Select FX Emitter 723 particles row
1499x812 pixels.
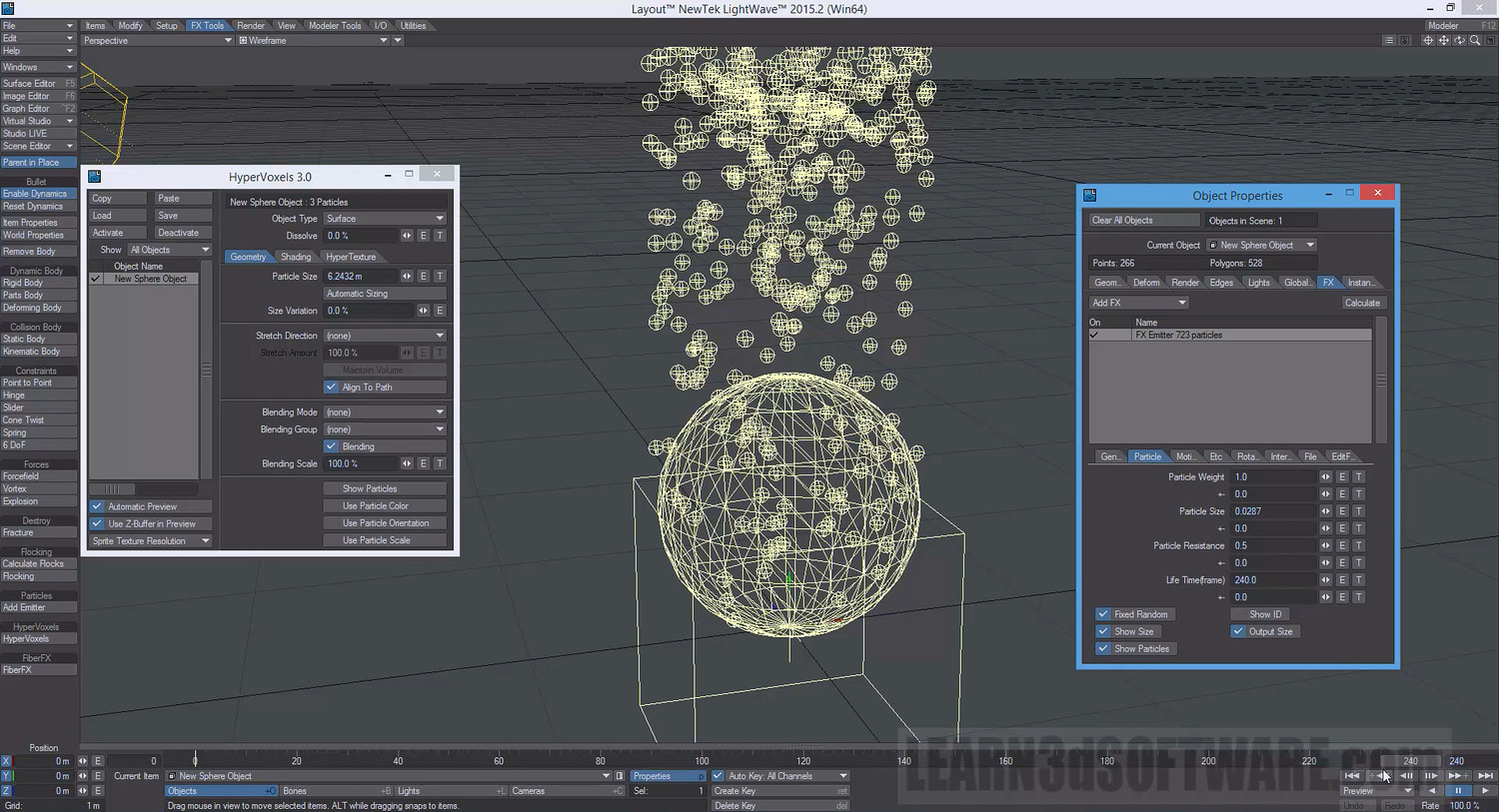(x=1230, y=336)
